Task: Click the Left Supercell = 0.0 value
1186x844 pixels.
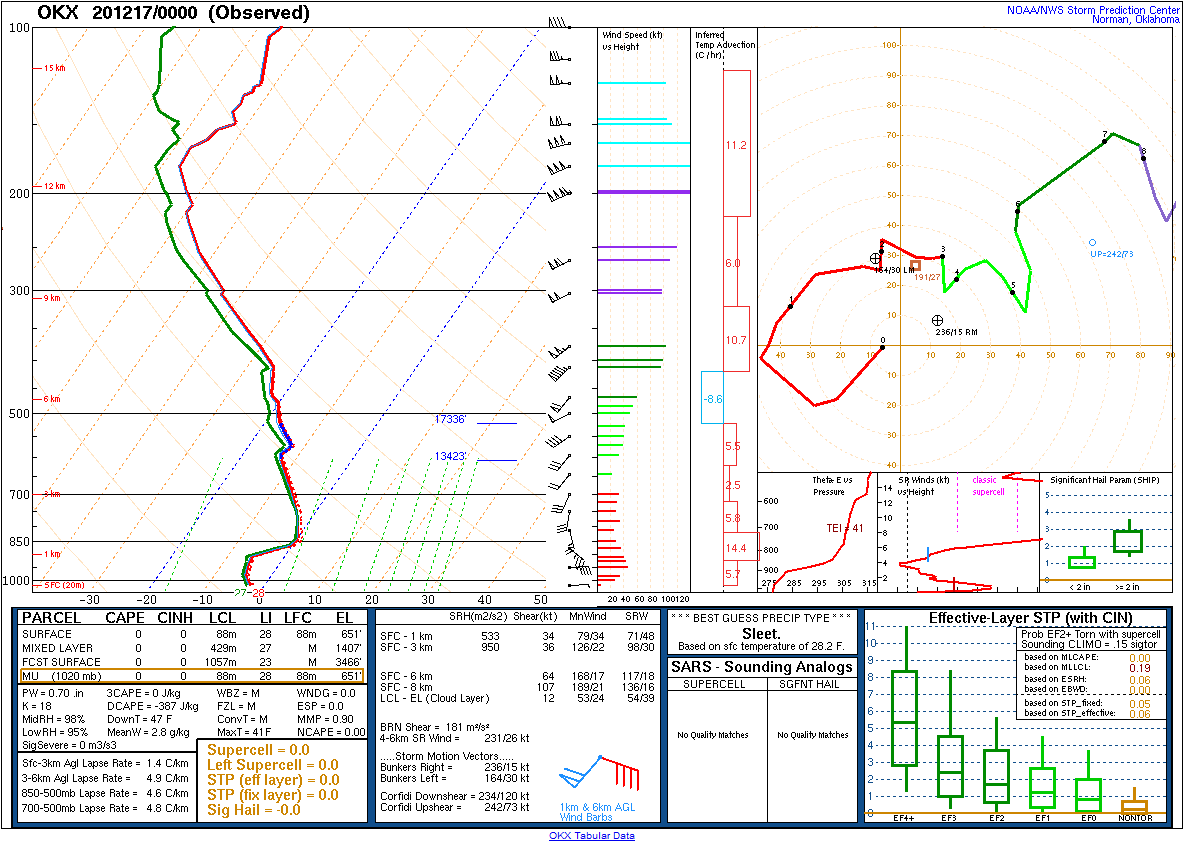Action: 272,765
